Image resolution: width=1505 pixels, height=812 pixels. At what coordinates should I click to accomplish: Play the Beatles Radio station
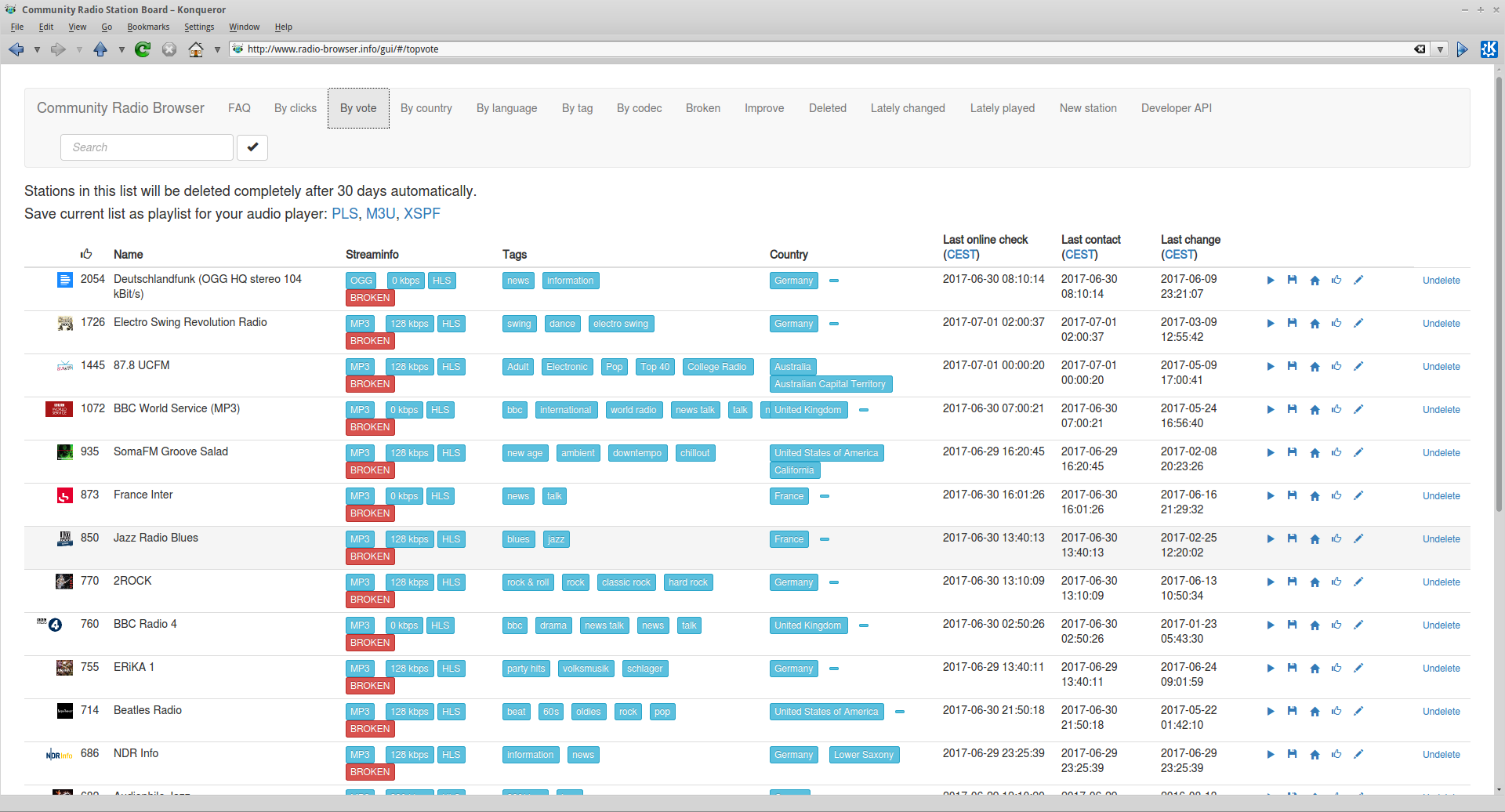1271,712
